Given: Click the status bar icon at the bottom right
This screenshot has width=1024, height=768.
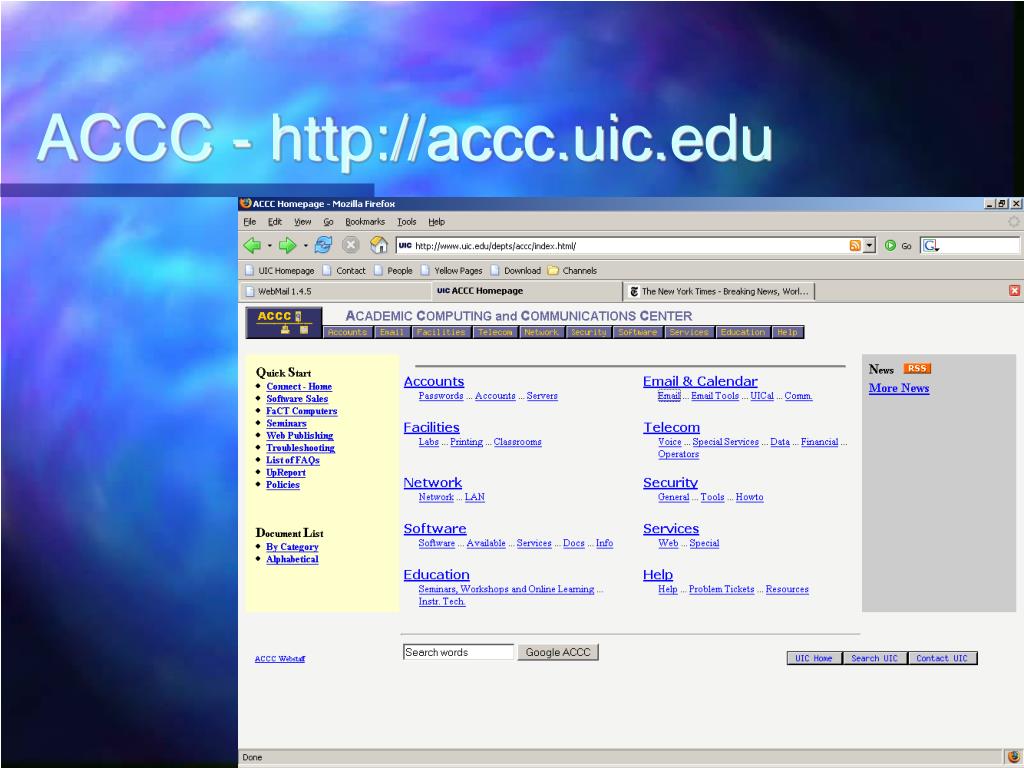Looking at the screenshot, I should click(1013, 757).
